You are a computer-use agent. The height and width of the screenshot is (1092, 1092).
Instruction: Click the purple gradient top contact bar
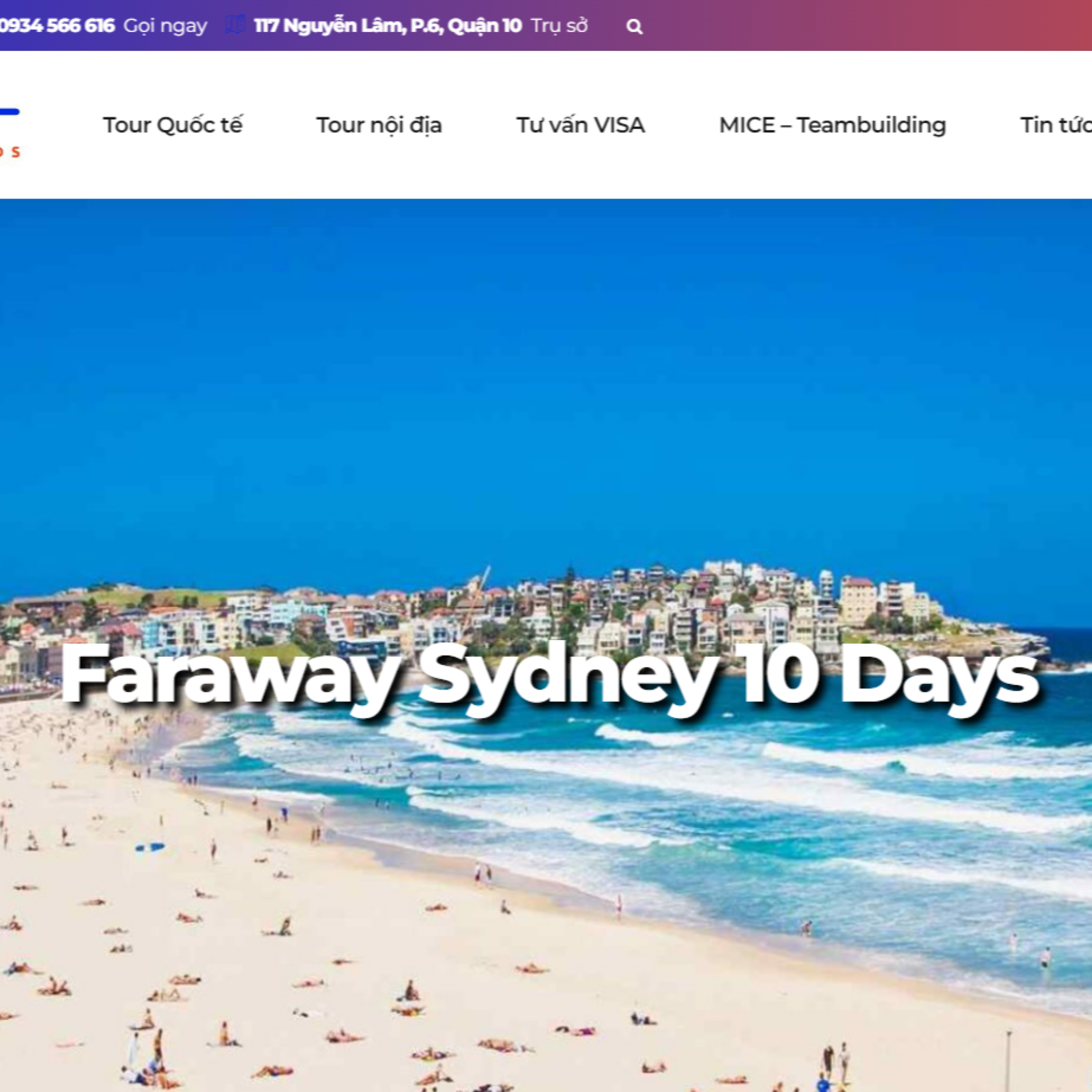click(848, 25)
